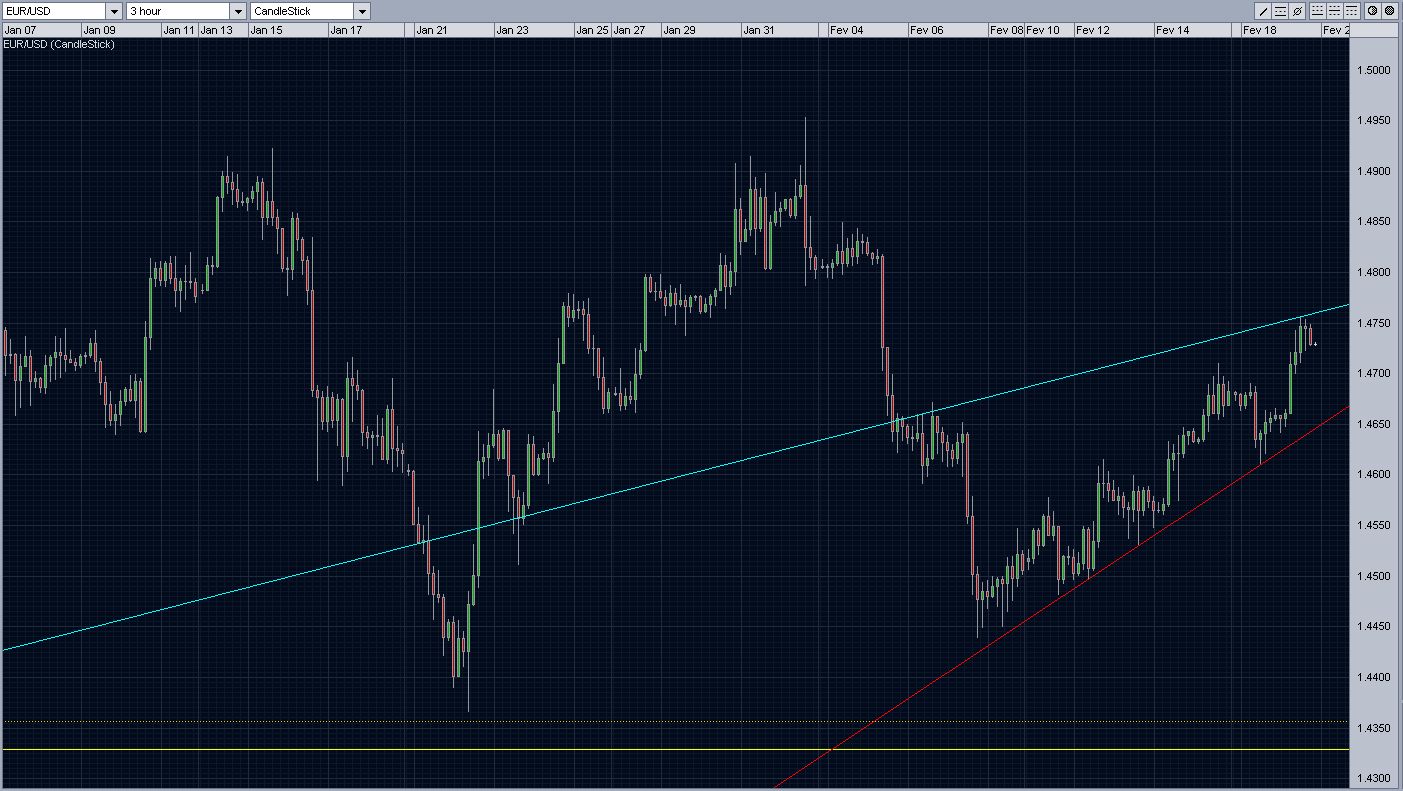The height and width of the screenshot is (791, 1403).
Task: Select the dotted yellow horizontal line
Action: [674, 721]
